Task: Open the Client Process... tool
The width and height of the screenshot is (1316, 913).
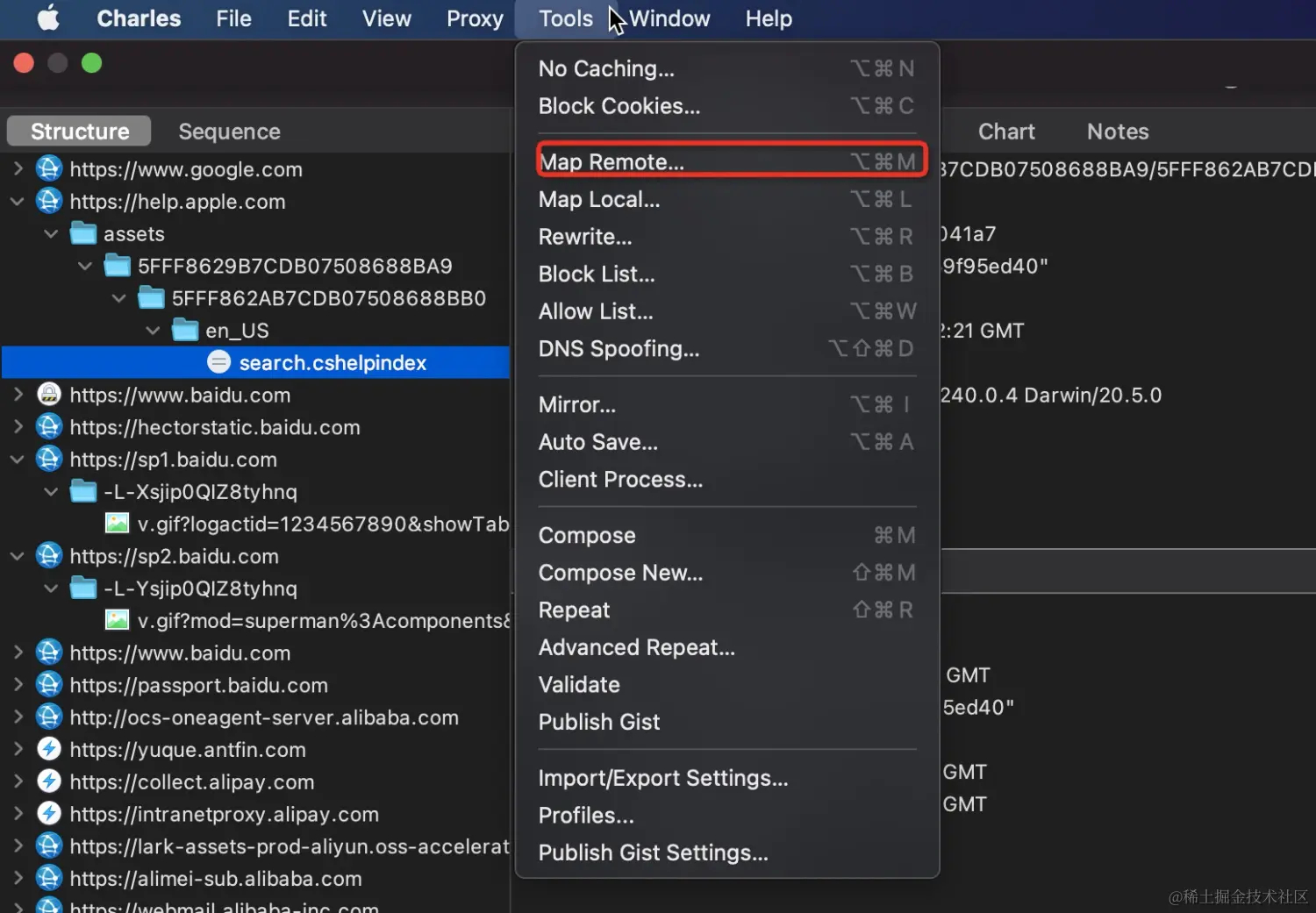Action: (x=727, y=479)
